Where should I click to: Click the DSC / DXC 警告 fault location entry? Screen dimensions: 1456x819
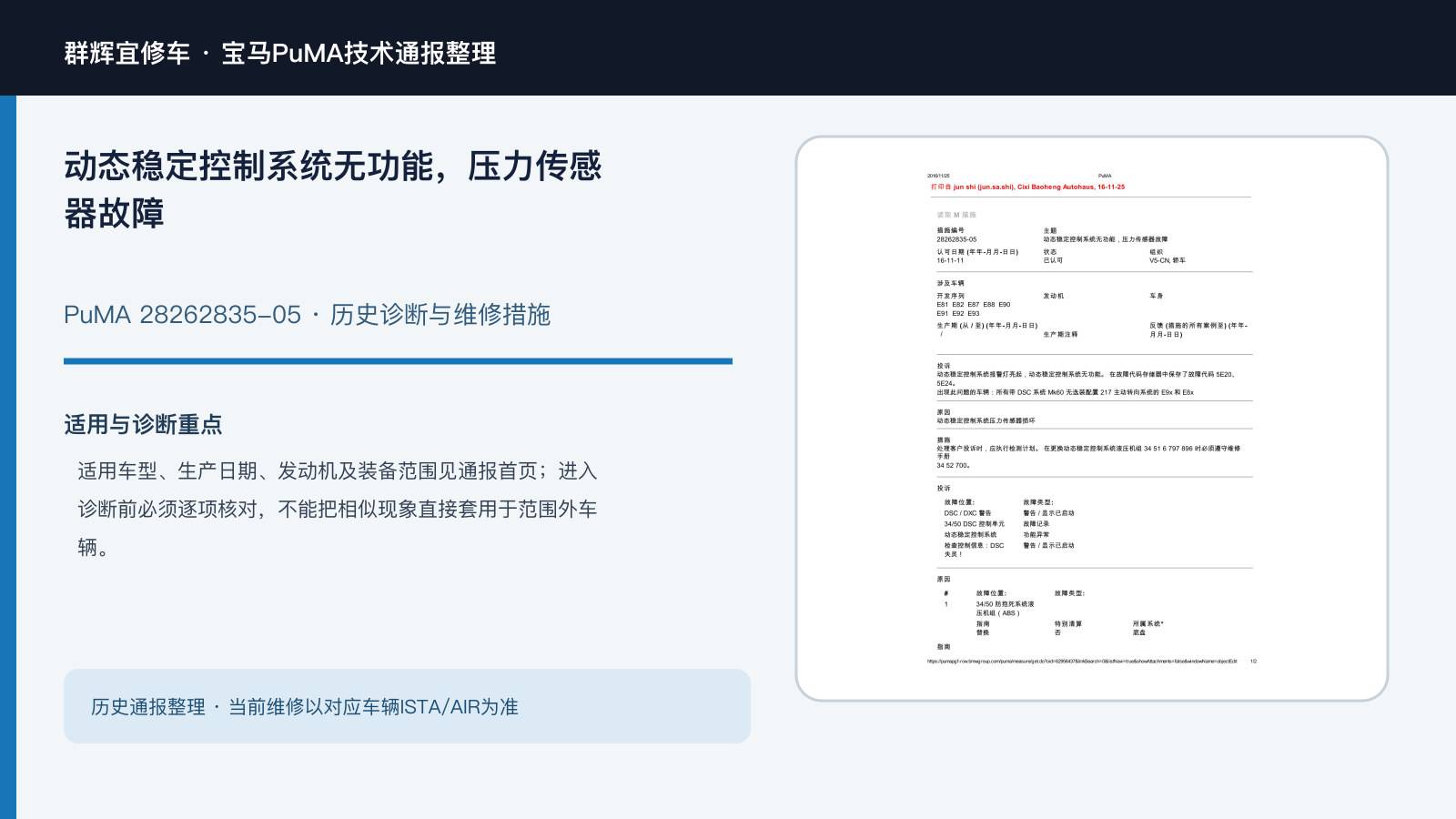coord(967,513)
